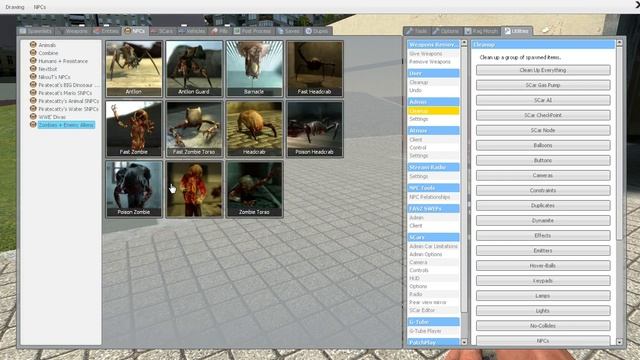The width and height of the screenshot is (640, 360).
Task: Select Piratecat's BIG Dinosaur category
Action: pyautogui.click(x=68, y=85)
